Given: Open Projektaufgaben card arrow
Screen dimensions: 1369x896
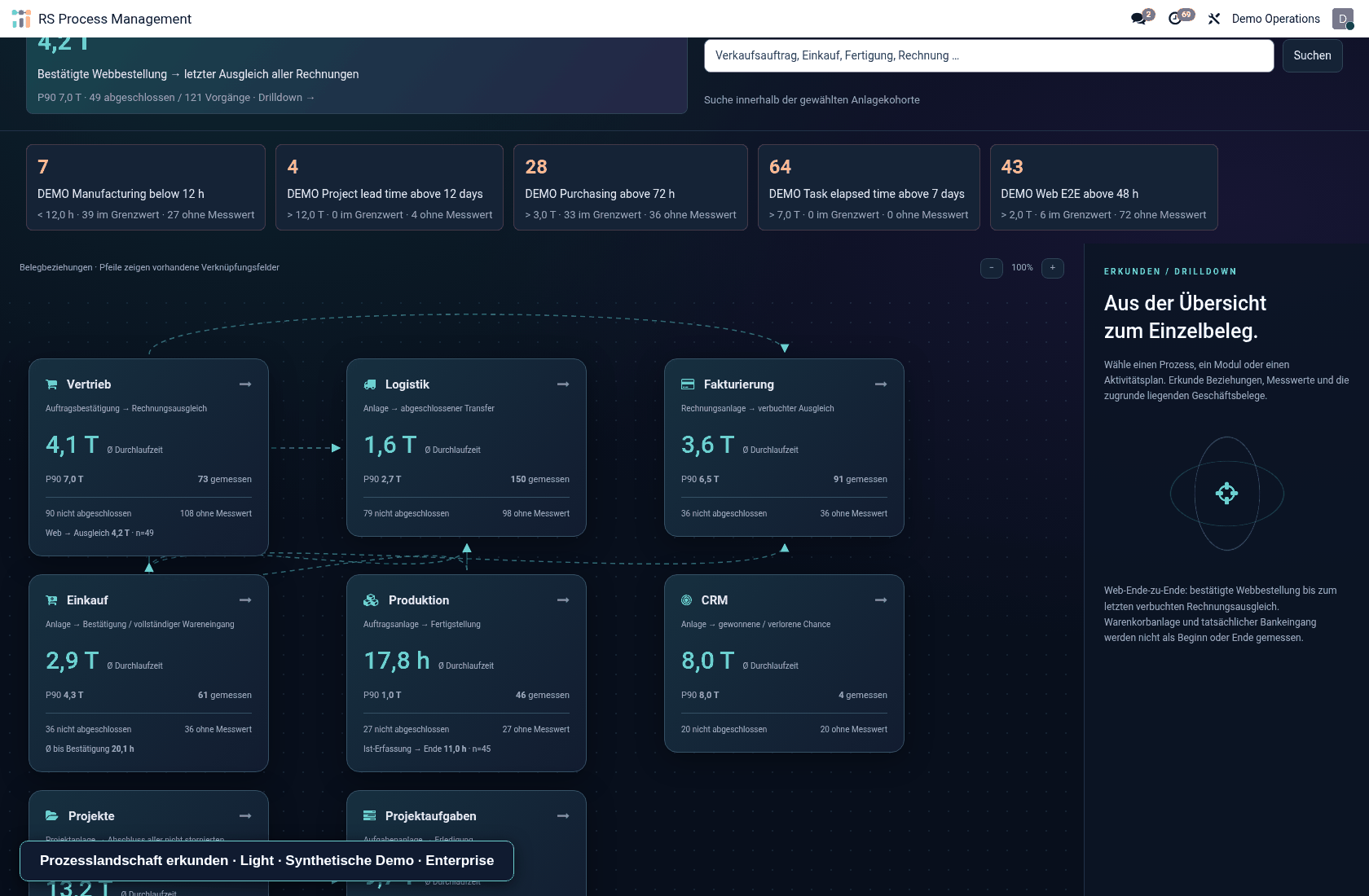Looking at the screenshot, I should pos(563,816).
